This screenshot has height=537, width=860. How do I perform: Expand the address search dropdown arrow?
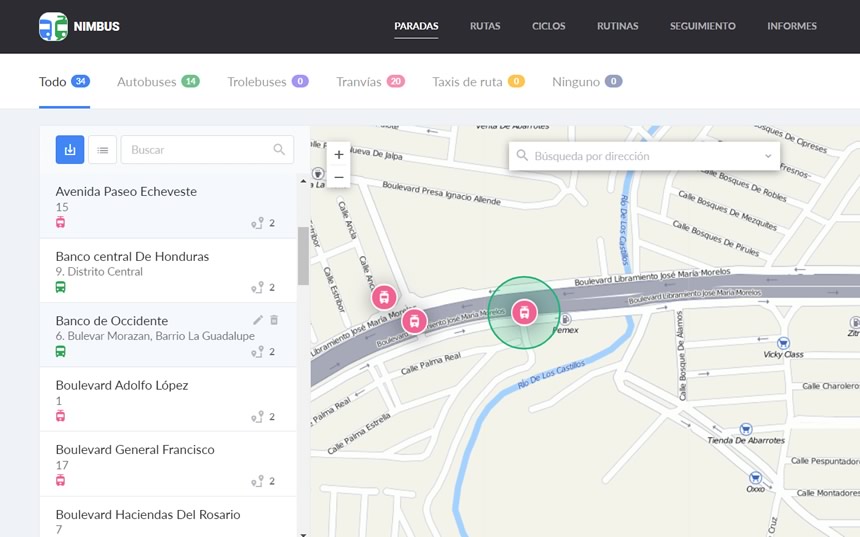[x=767, y=156]
